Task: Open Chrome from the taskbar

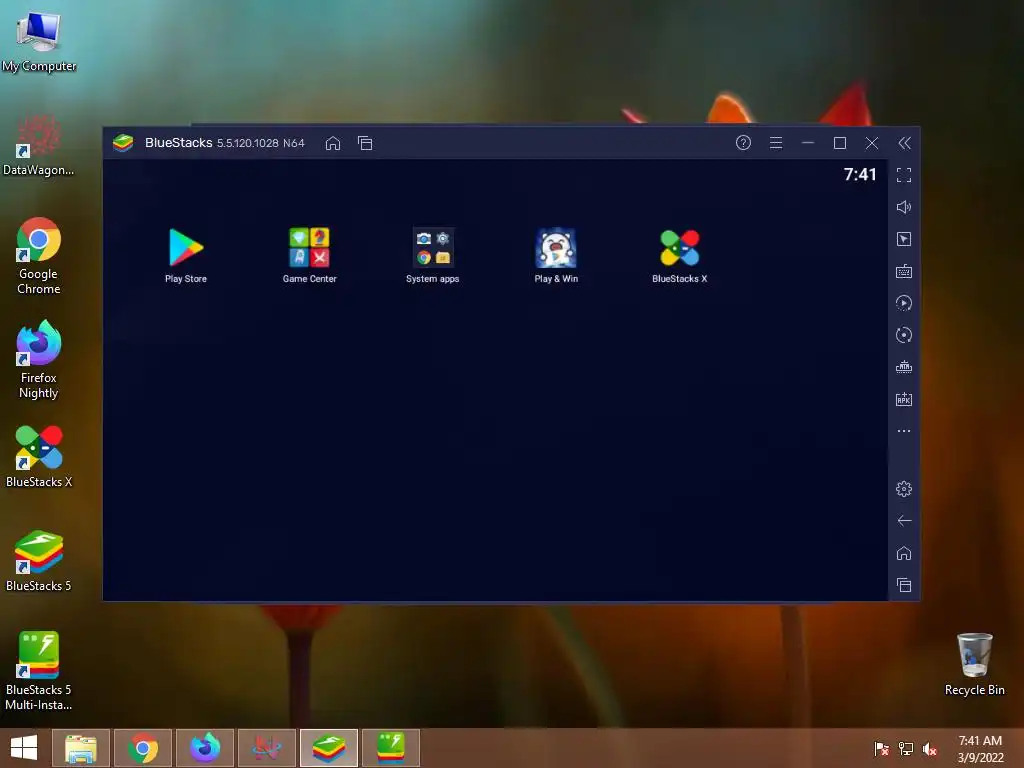Action: pyautogui.click(x=143, y=748)
